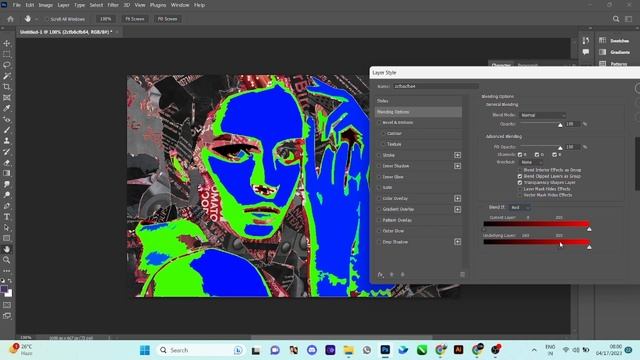Click the Home icon in options bar

[11, 19]
